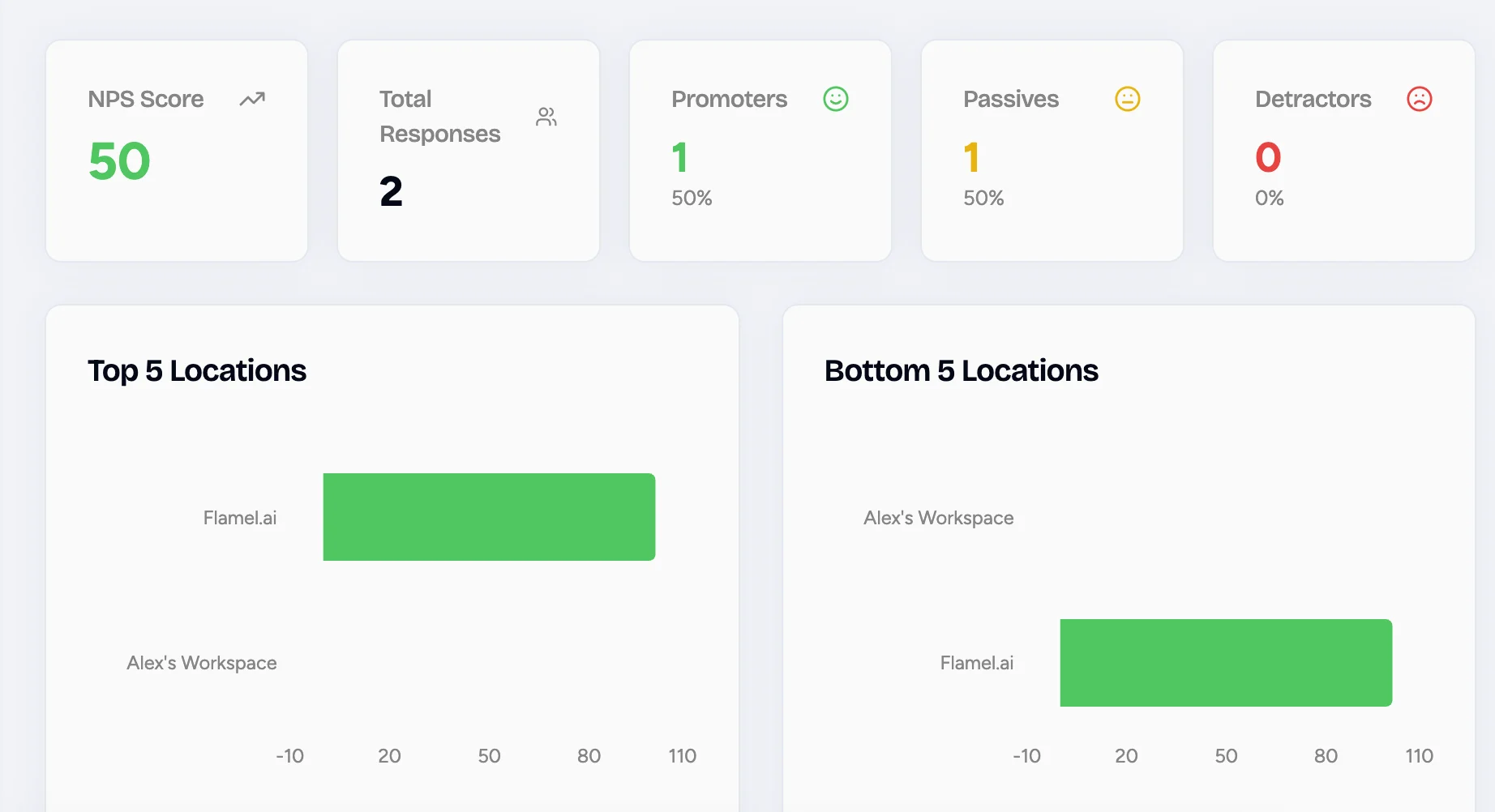This screenshot has width=1495, height=812.
Task: Click the NPS Score card title
Action: [x=146, y=99]
